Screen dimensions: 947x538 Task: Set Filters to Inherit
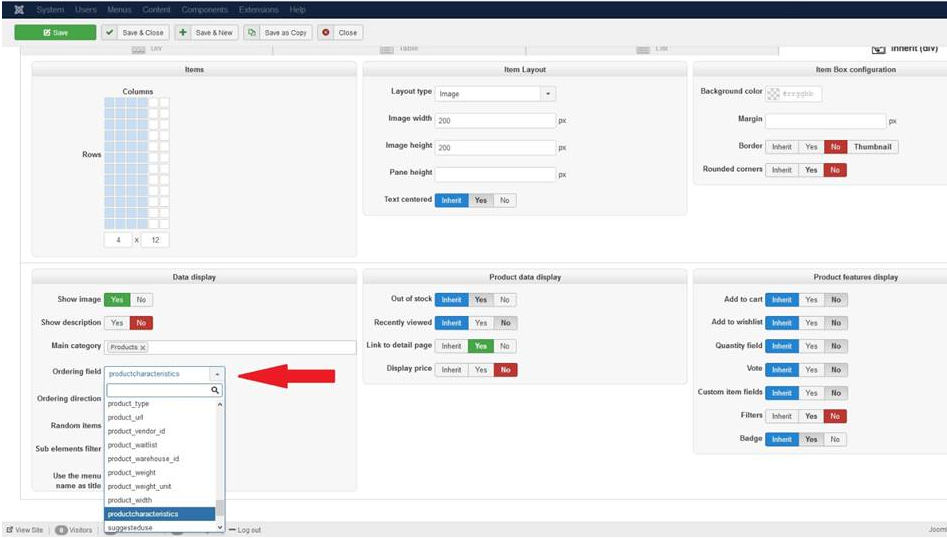point(782,416)
